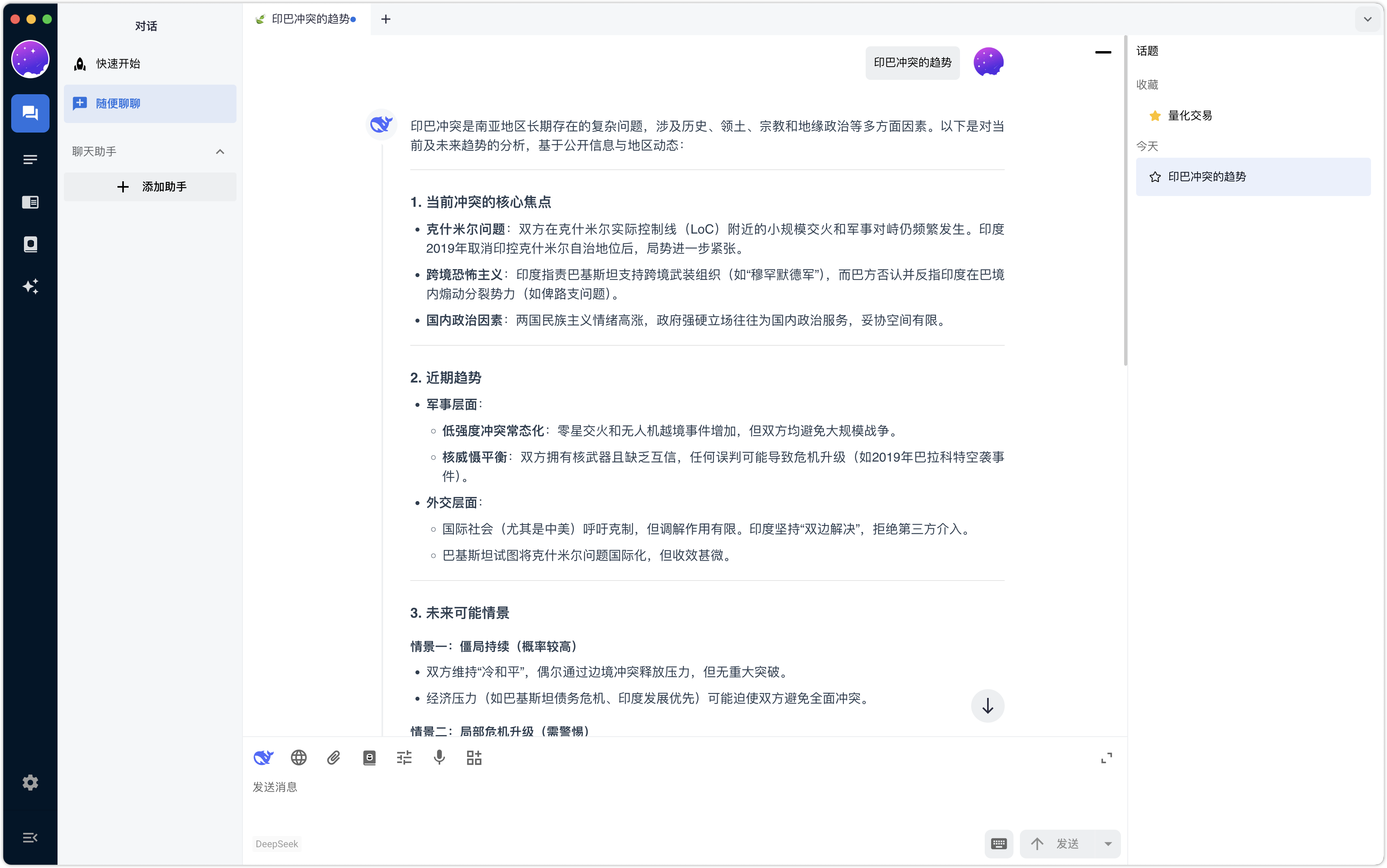Unstar the 量化交易 favorite topic
This screenshot has height=868, width=1387.
click(x=1155, y=116)
